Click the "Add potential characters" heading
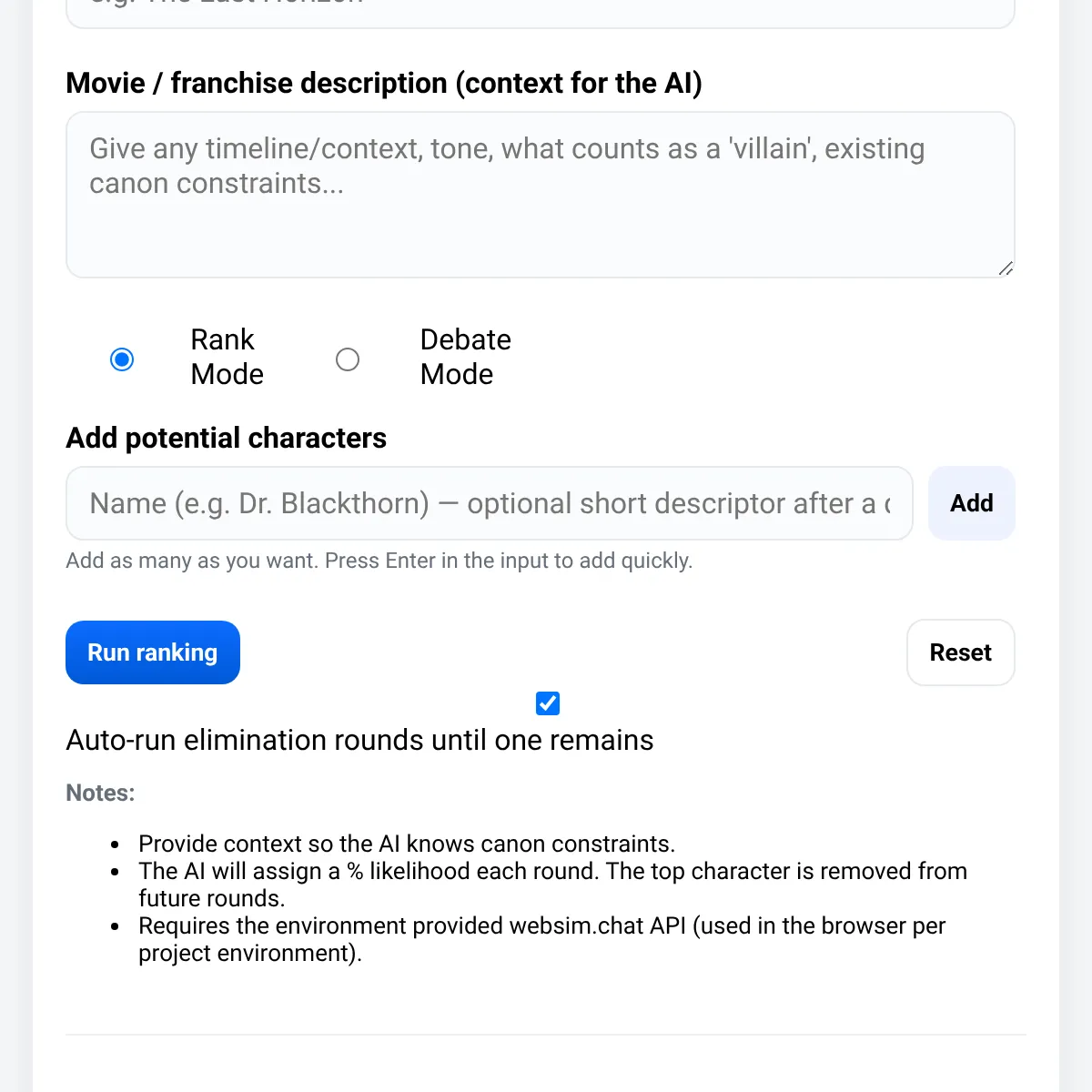 [227, 438]
